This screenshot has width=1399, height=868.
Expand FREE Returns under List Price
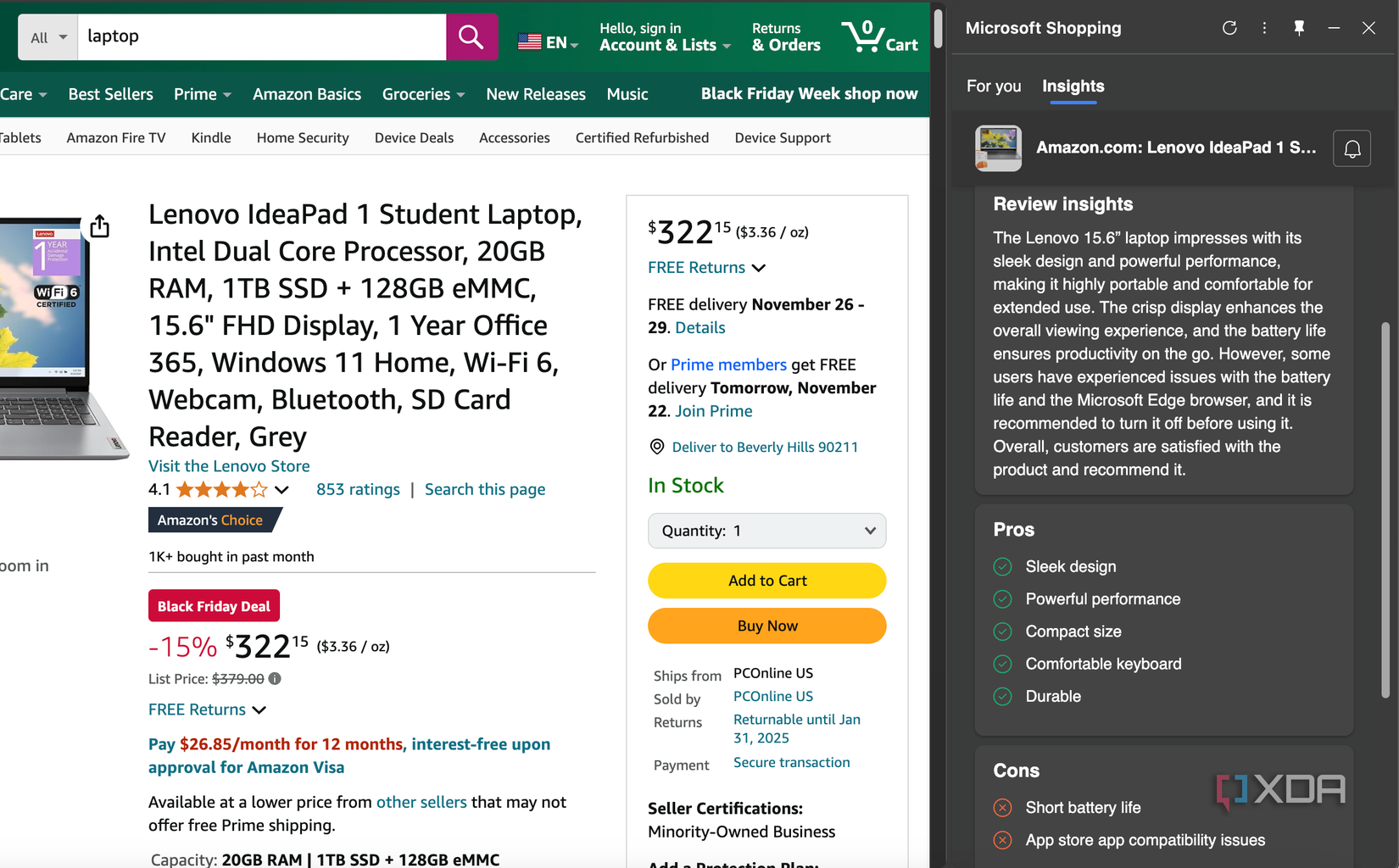click(x=208, y=709)
